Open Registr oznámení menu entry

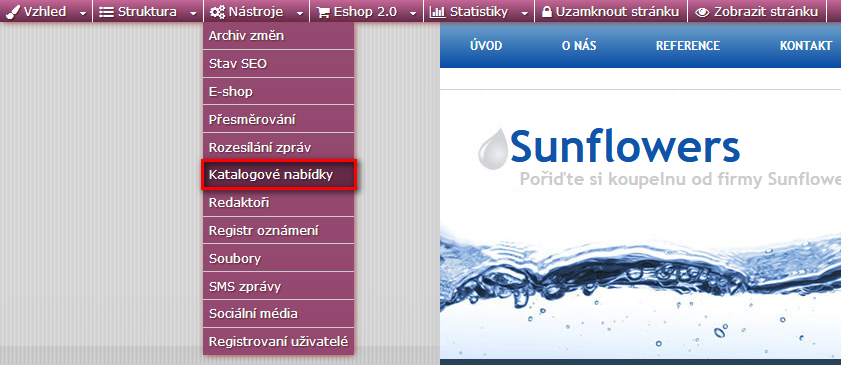click(x=278, y=231)
